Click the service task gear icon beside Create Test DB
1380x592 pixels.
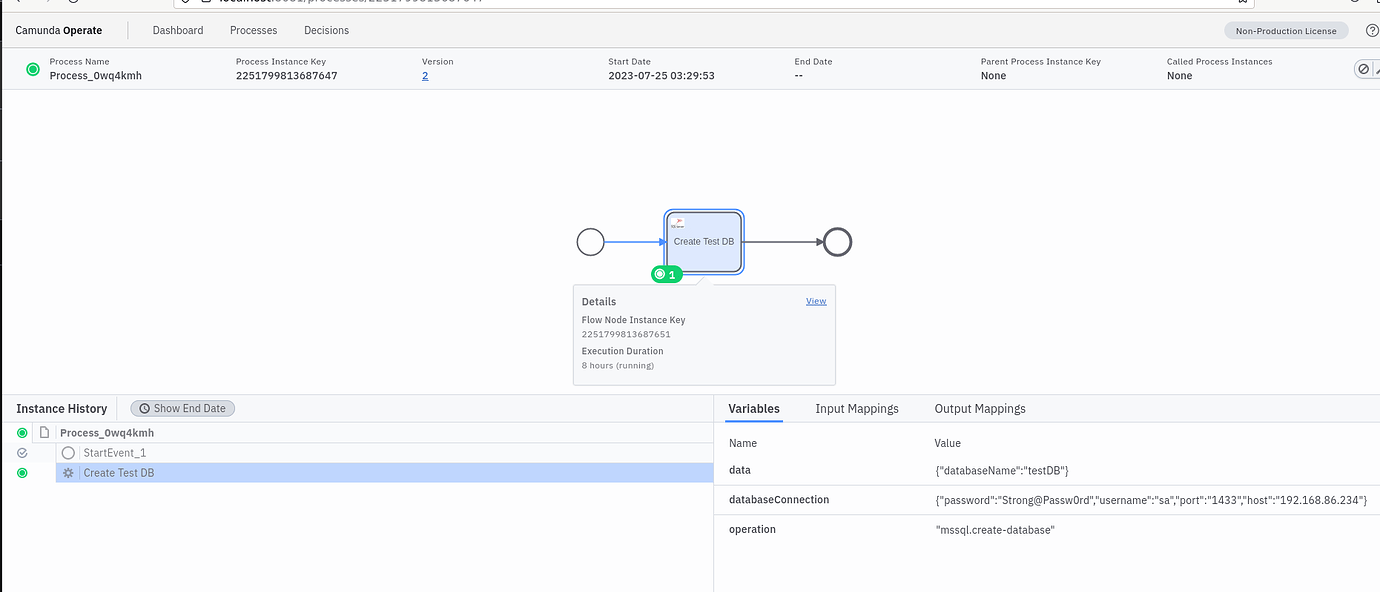66,472
